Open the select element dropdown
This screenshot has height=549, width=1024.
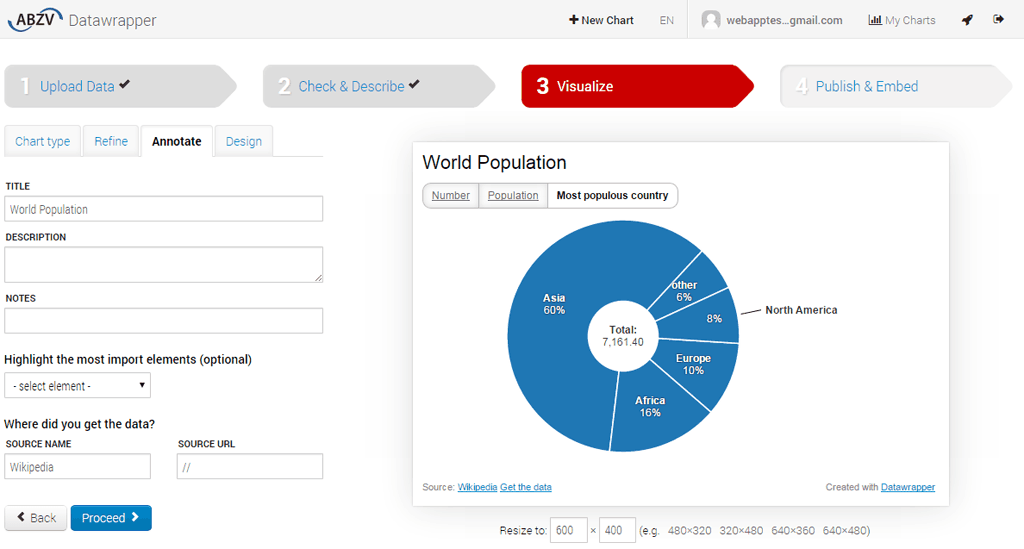pos(77,385)
